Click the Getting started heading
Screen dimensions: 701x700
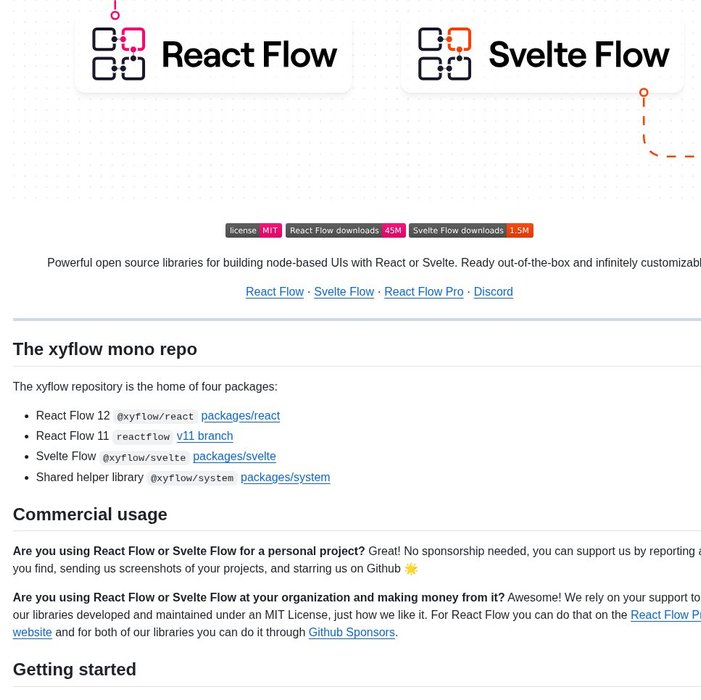(x=75, y=669)
